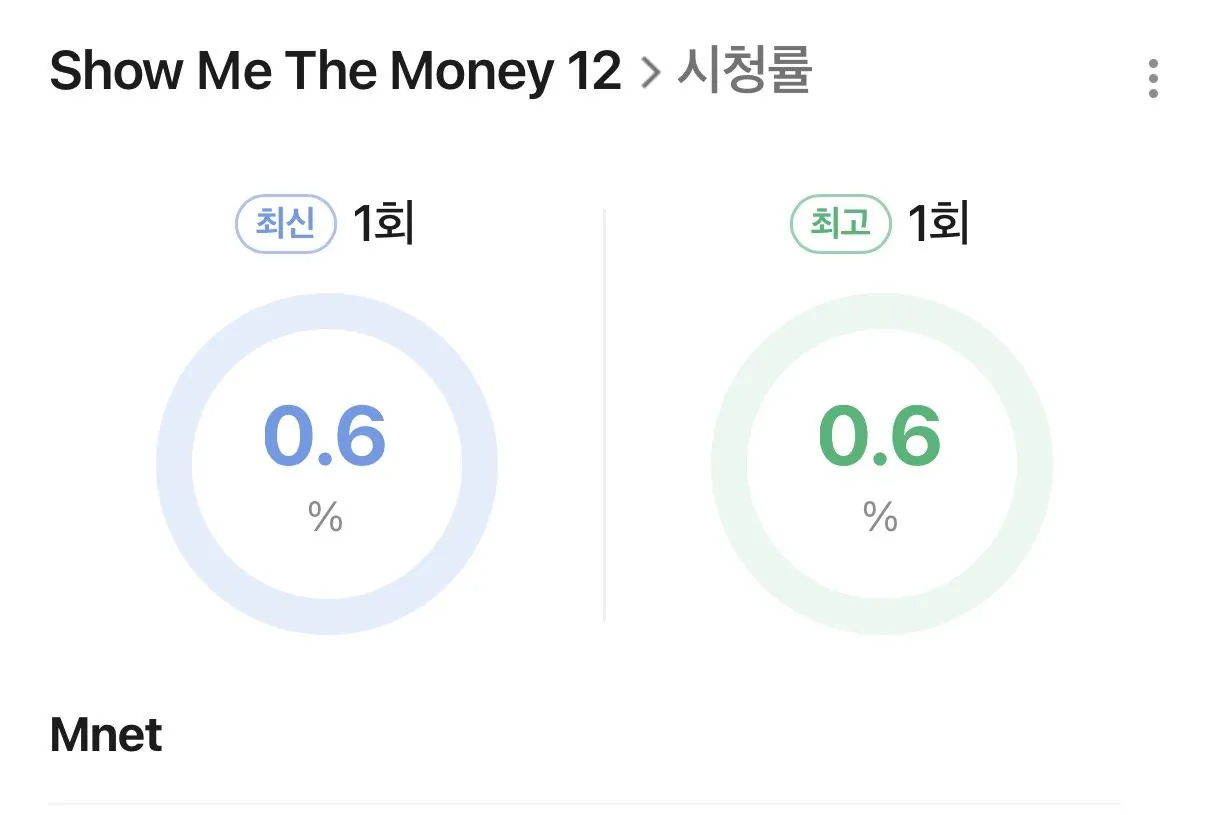
Task: Open the Mnet channel label
Action: click(106, 736)
